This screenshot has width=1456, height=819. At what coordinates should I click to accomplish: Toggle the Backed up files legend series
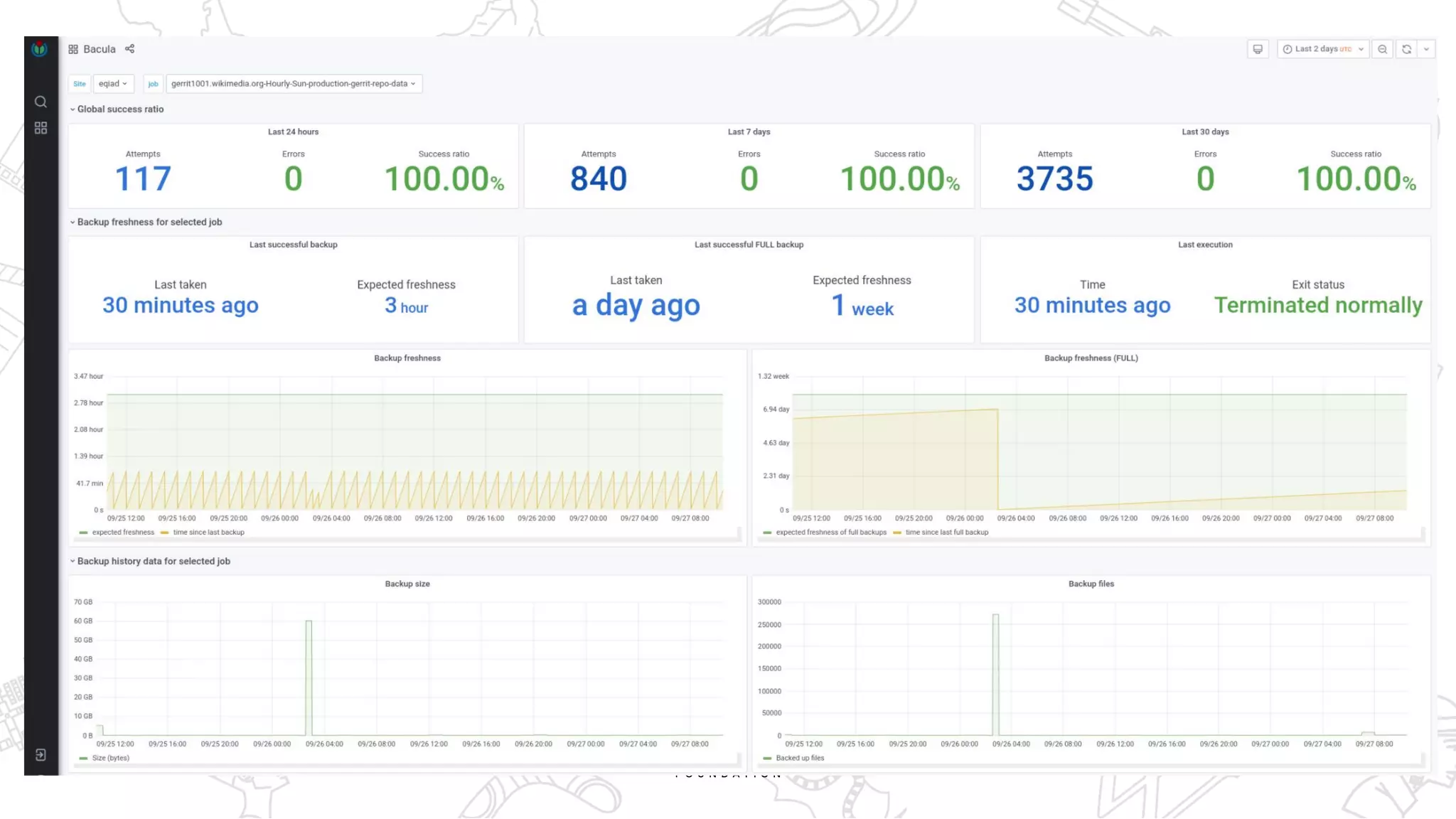800,758
